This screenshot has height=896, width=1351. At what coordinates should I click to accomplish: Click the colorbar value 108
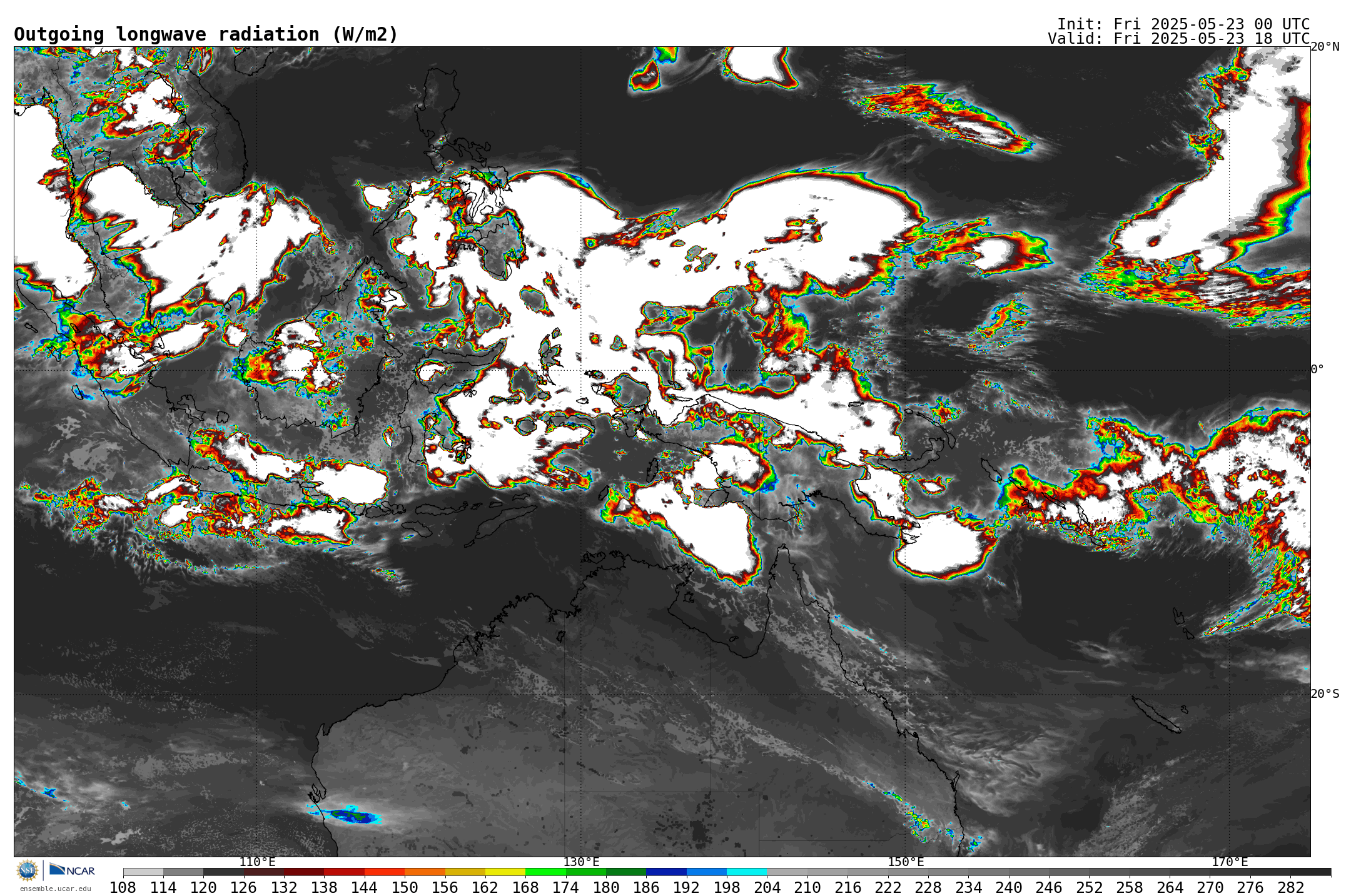(x=123, y=888)
